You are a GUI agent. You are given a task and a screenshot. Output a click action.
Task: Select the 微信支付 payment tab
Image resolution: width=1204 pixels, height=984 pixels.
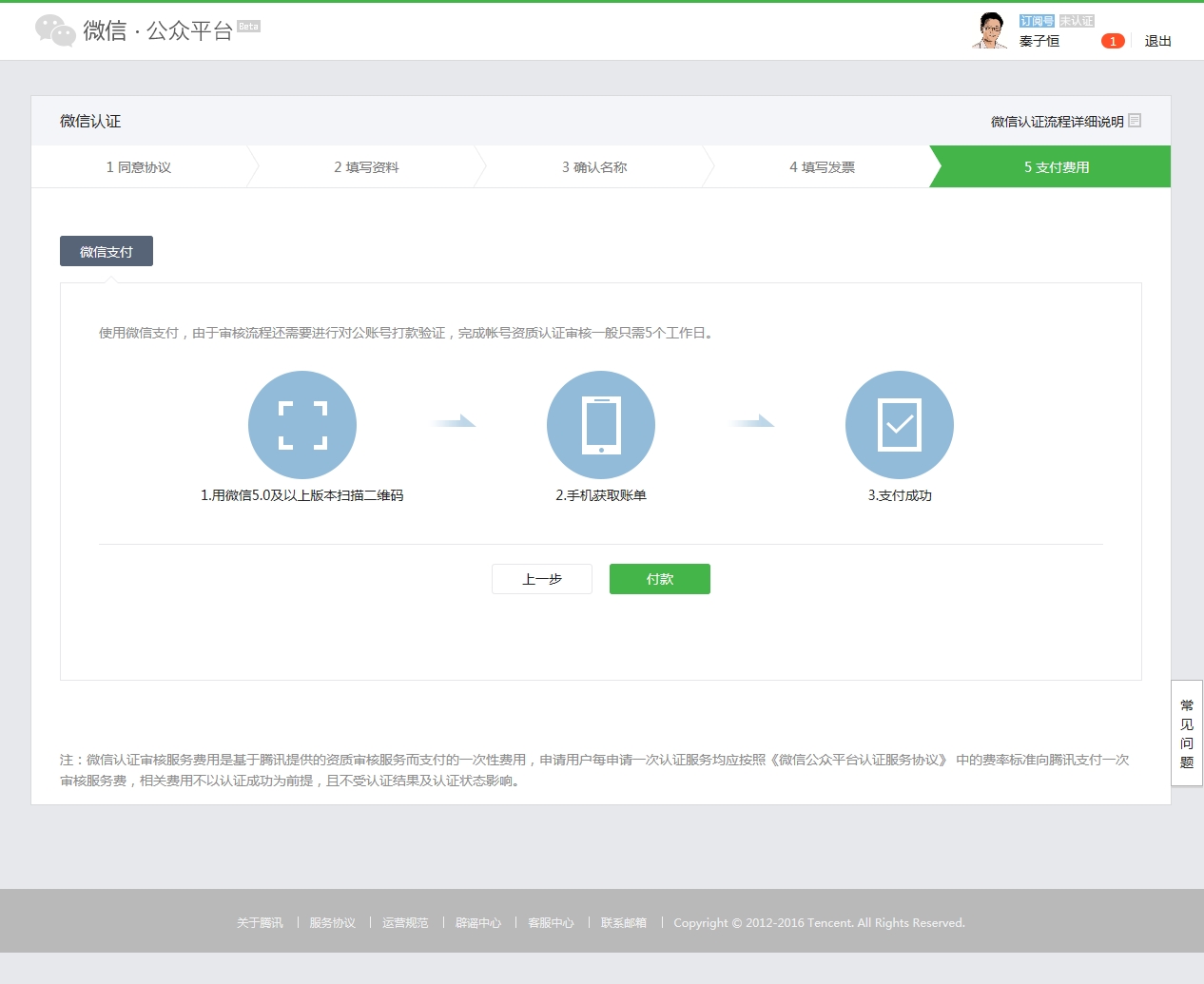(106, 250)
